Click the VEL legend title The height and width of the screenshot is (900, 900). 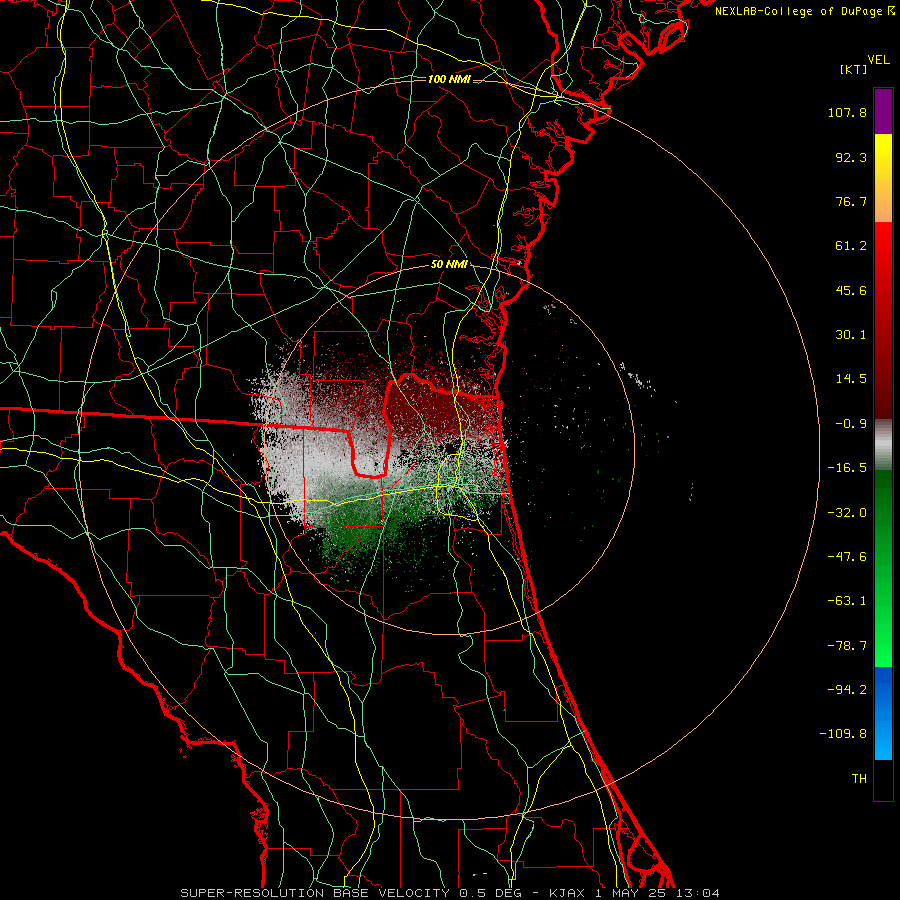pyautogui.click(x=878, y=60)
